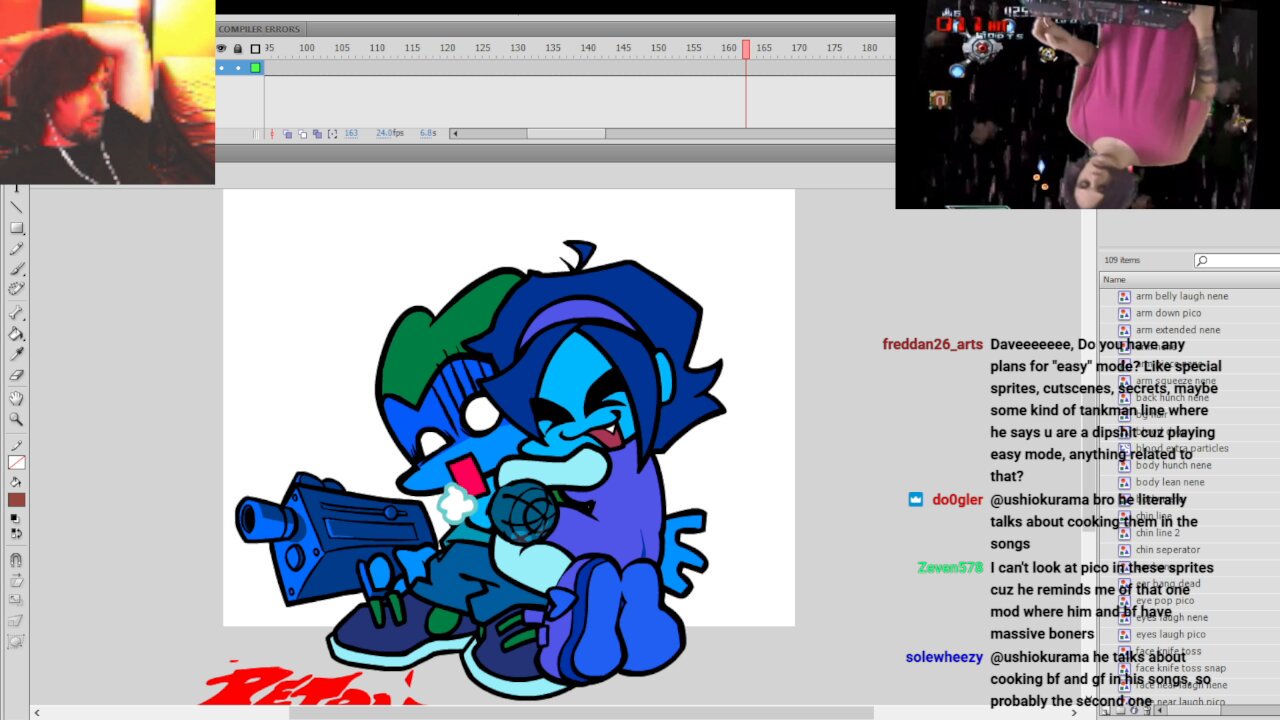The width and height of the screenshot is (1280, 720).
Task: Click the '109 items' library count
Action: click(x=1122, y=260)
